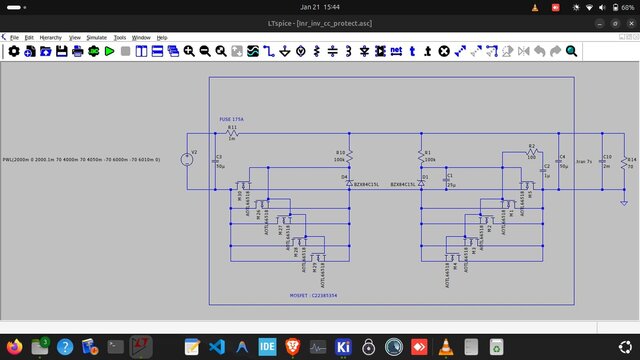Image resolution: width=640 pixels, height=360 pixels.
Task: Open the File menu
Action: tap(14, 38)
